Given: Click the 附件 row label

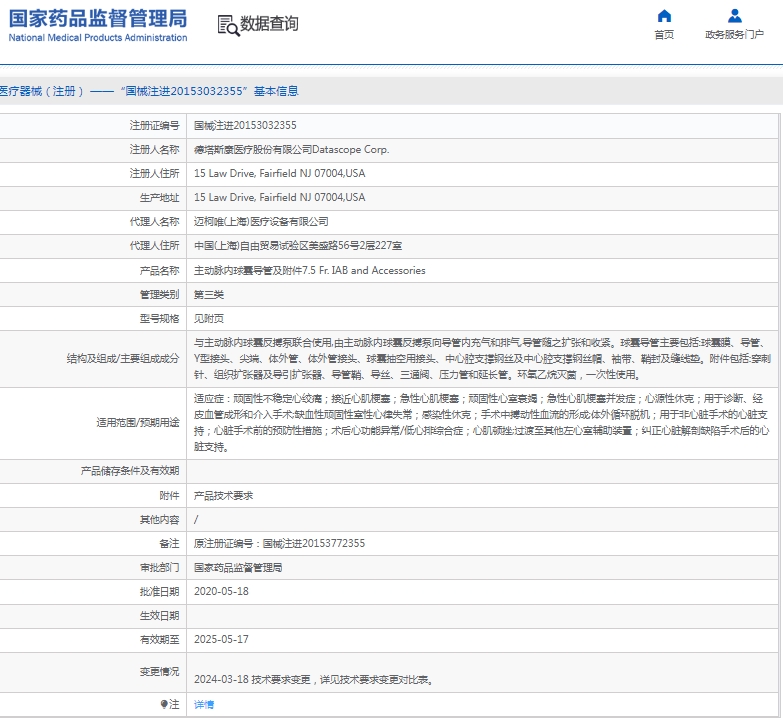Looking at the screenshot, I should pyautogui.click(x=169, y=495).
